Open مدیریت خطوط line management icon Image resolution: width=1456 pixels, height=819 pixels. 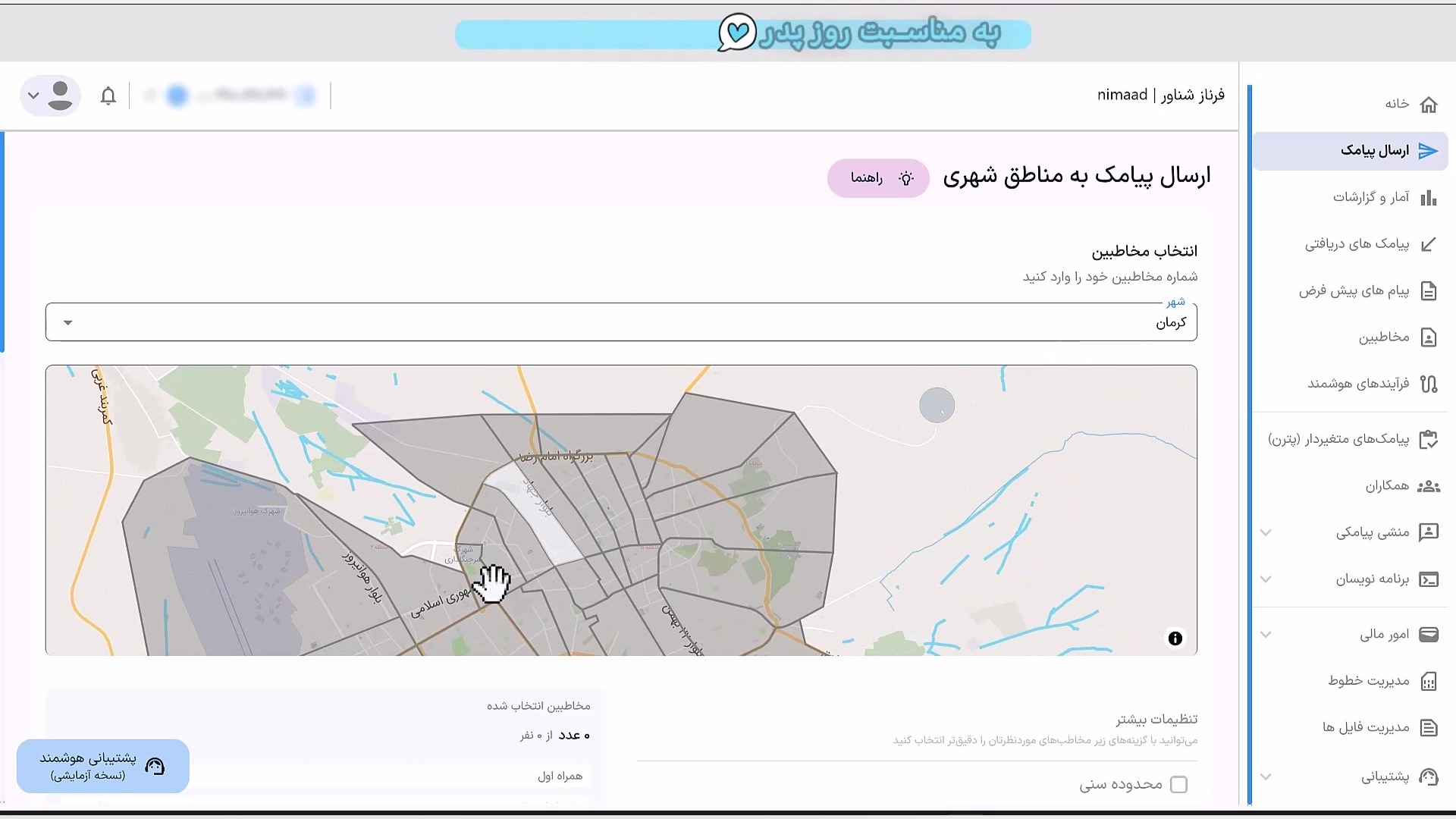tap(1428, 681)
